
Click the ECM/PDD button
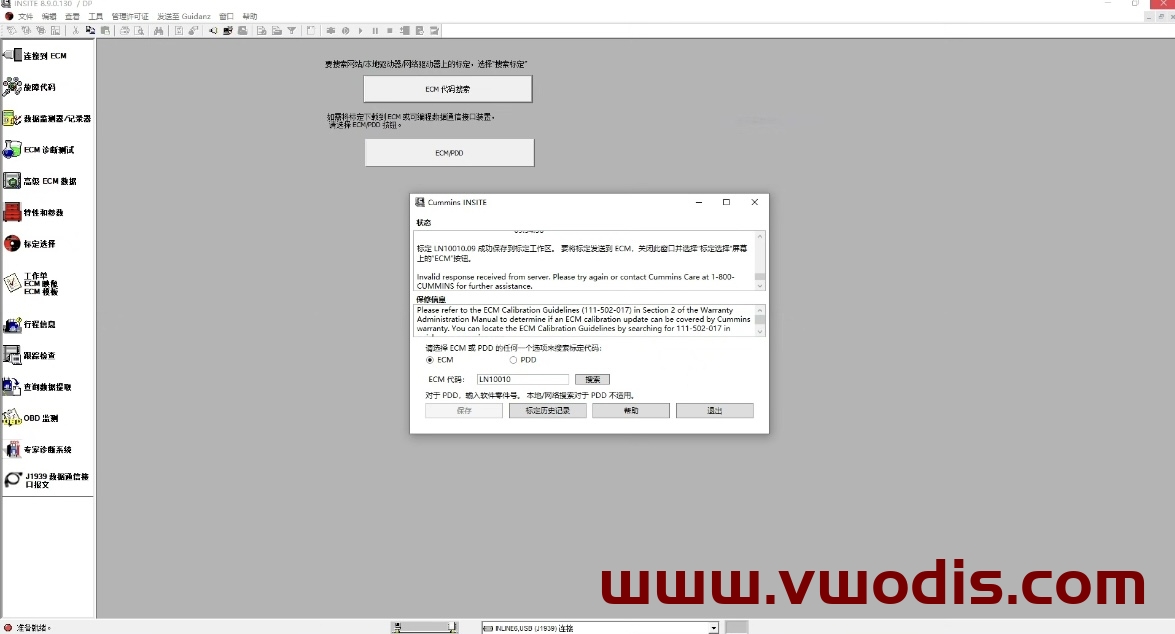coord(450,153)
